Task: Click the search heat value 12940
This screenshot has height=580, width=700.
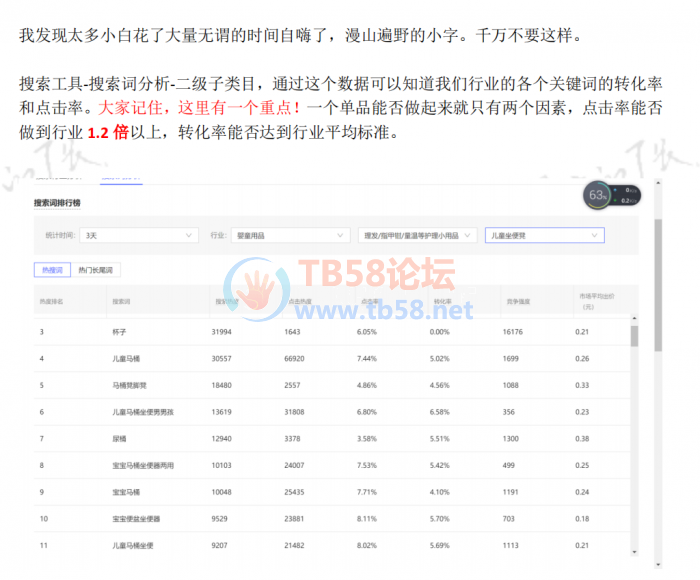Action: (x=221, y=438)
